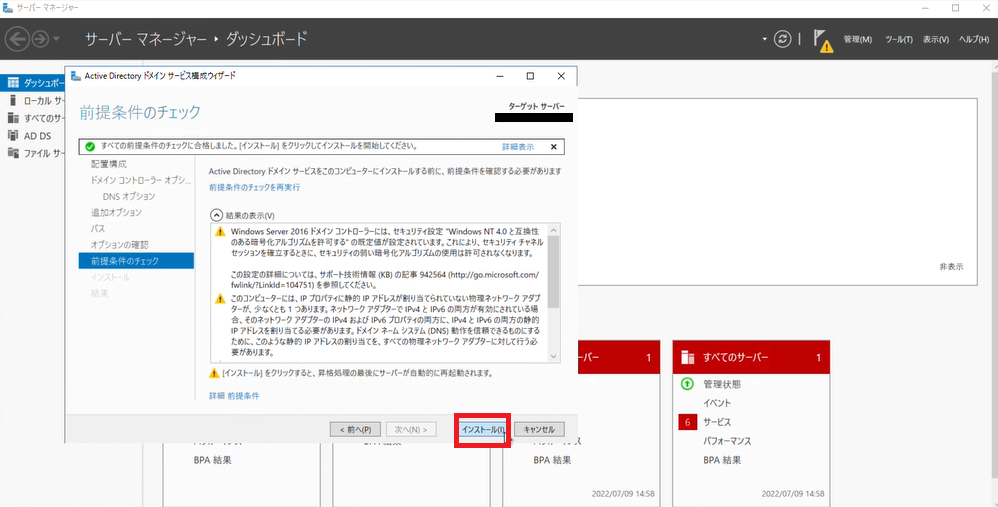This screenshot has height=507, width=998.
Task: Click the Cancel (キャンセル) button
Action: click(539, 429)
